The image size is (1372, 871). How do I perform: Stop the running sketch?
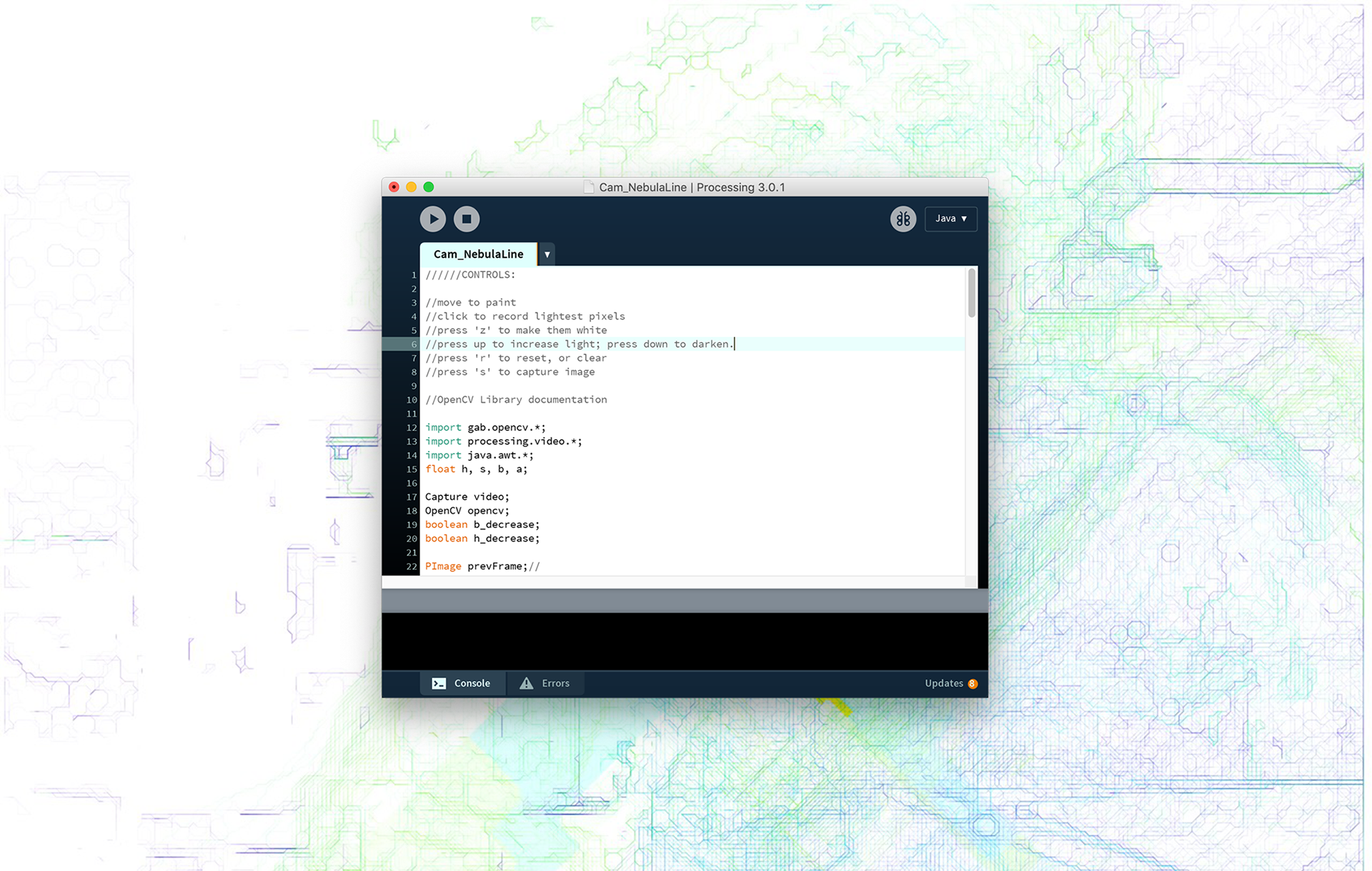click(467, 219)
